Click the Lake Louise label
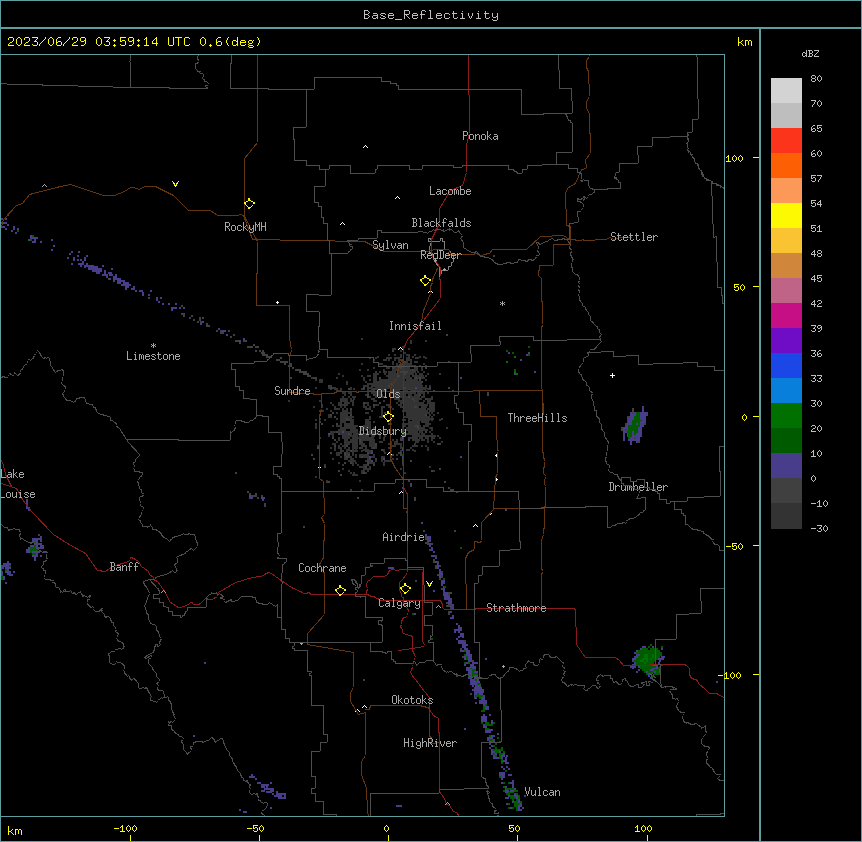 click(18, 484)
